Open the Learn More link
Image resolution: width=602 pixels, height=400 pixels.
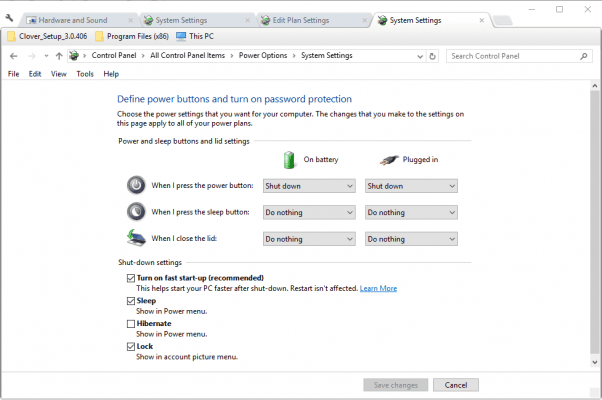(x=378, y=288)
